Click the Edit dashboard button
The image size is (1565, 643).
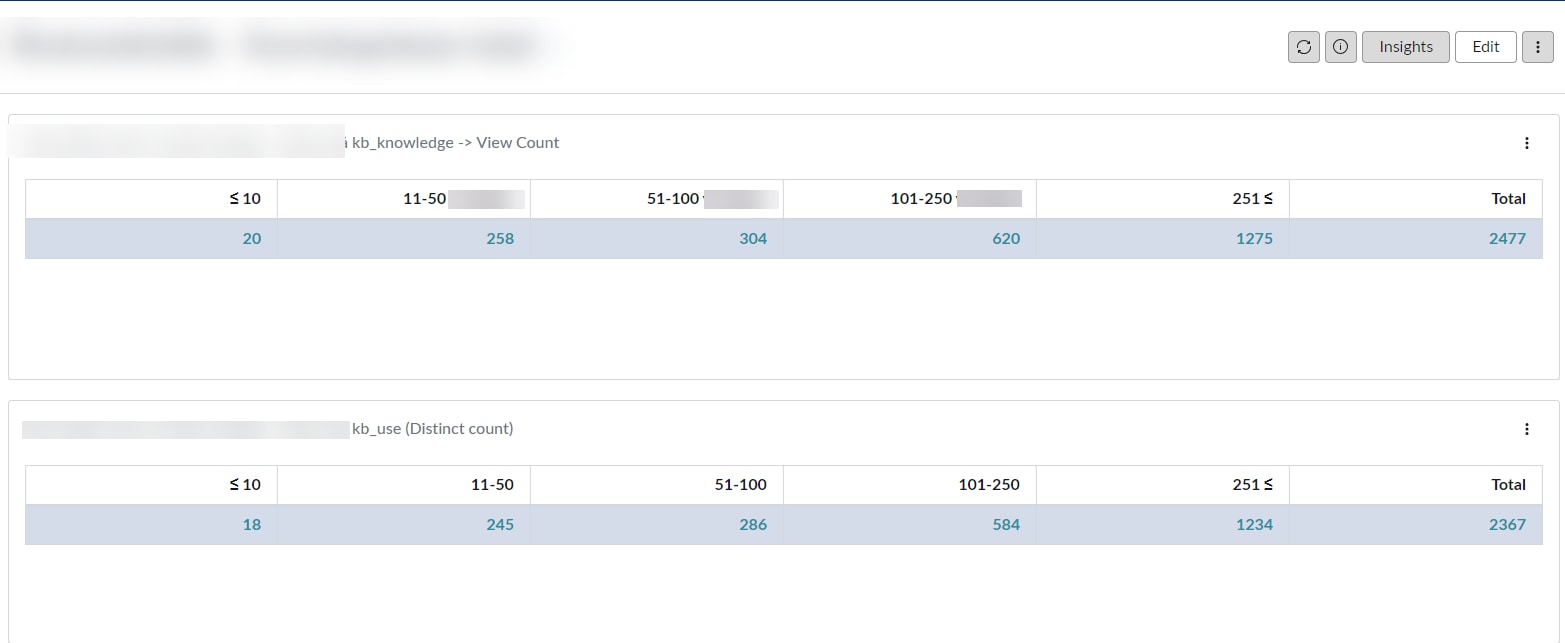[1485, 47]
